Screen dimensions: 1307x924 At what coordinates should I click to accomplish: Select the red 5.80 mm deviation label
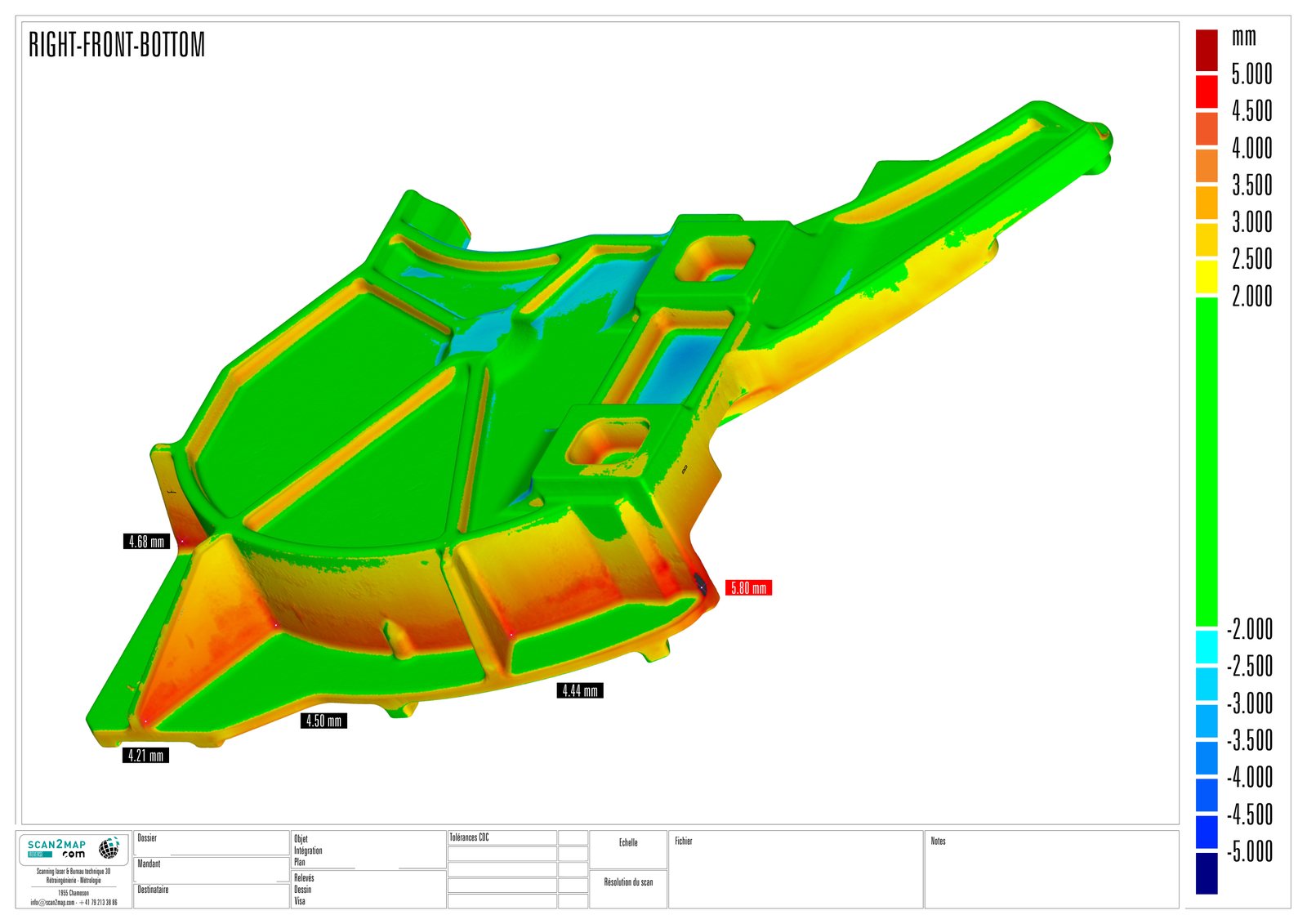(748, 587)
